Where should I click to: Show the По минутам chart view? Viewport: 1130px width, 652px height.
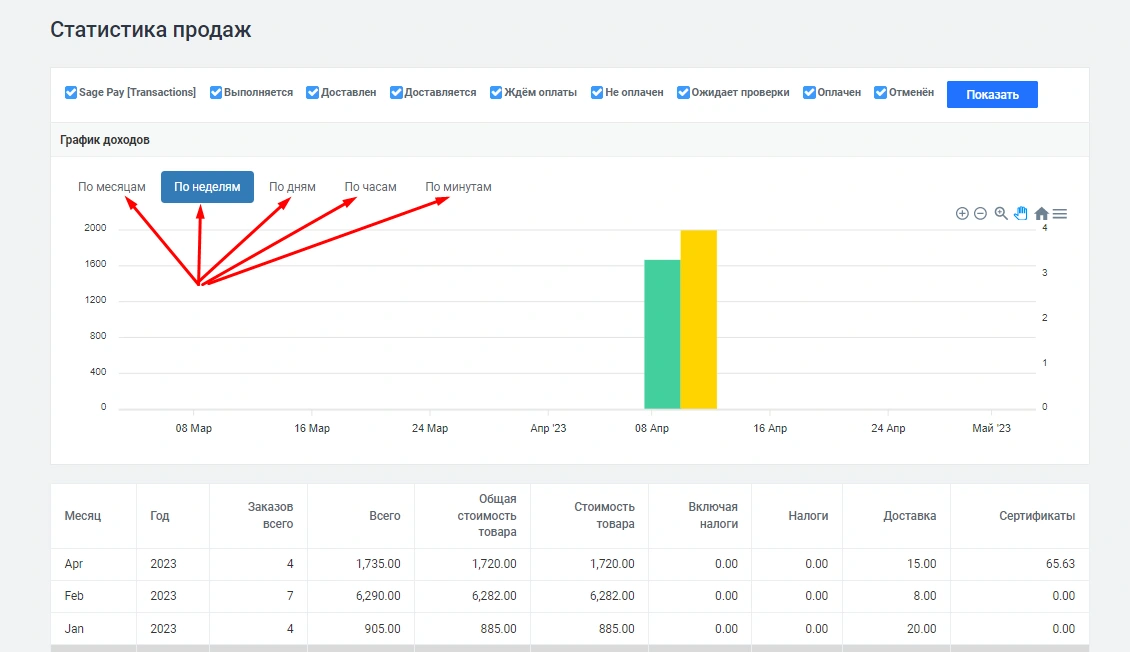pos(458,187)
